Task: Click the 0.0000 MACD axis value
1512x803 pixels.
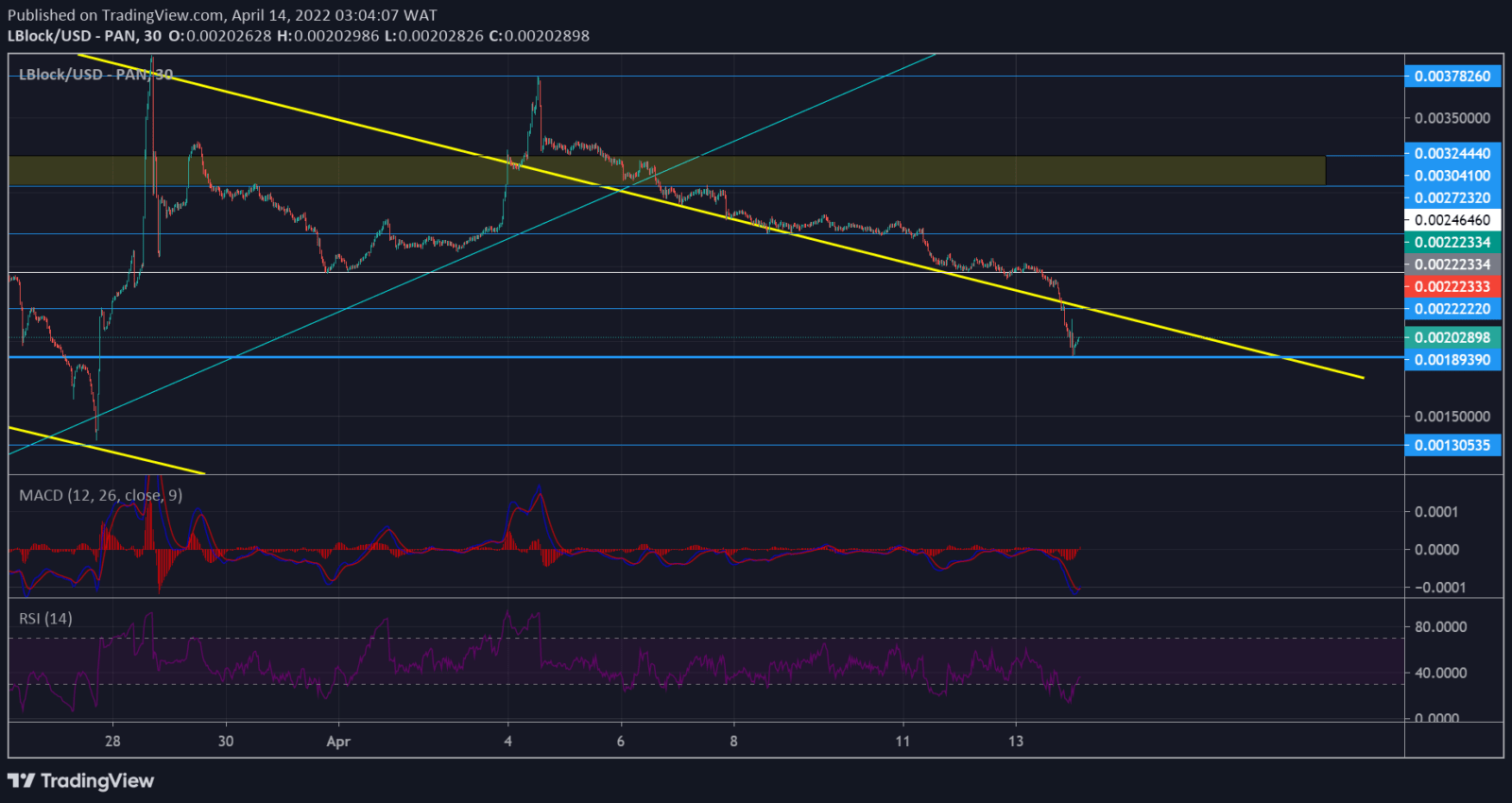Action: coord(1436,550)
